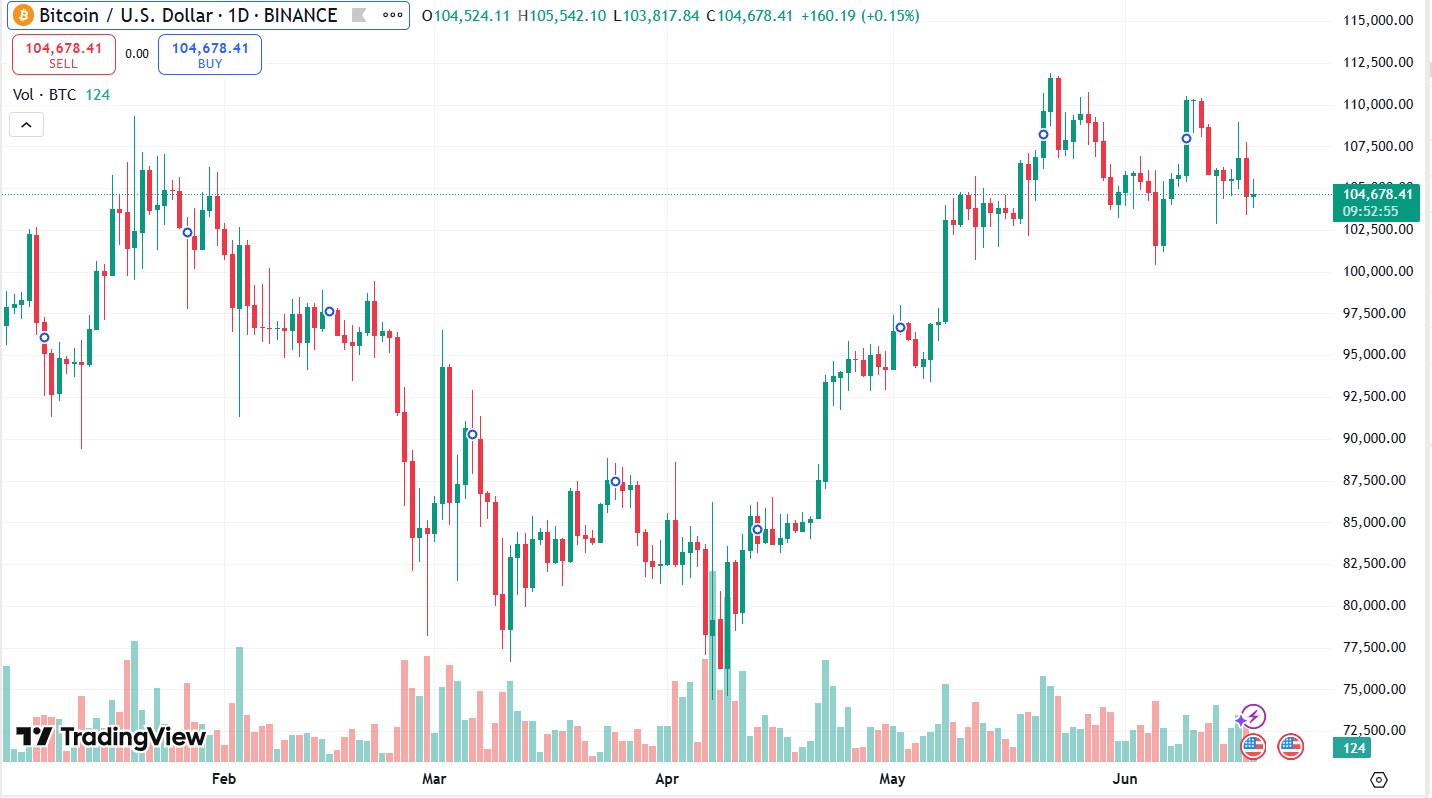
Task: Click the blue BUY button
Action: point(210,54)
